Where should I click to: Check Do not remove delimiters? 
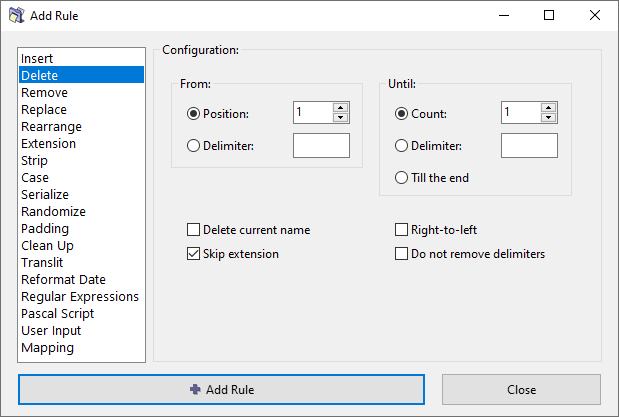(x=403, y=254)
